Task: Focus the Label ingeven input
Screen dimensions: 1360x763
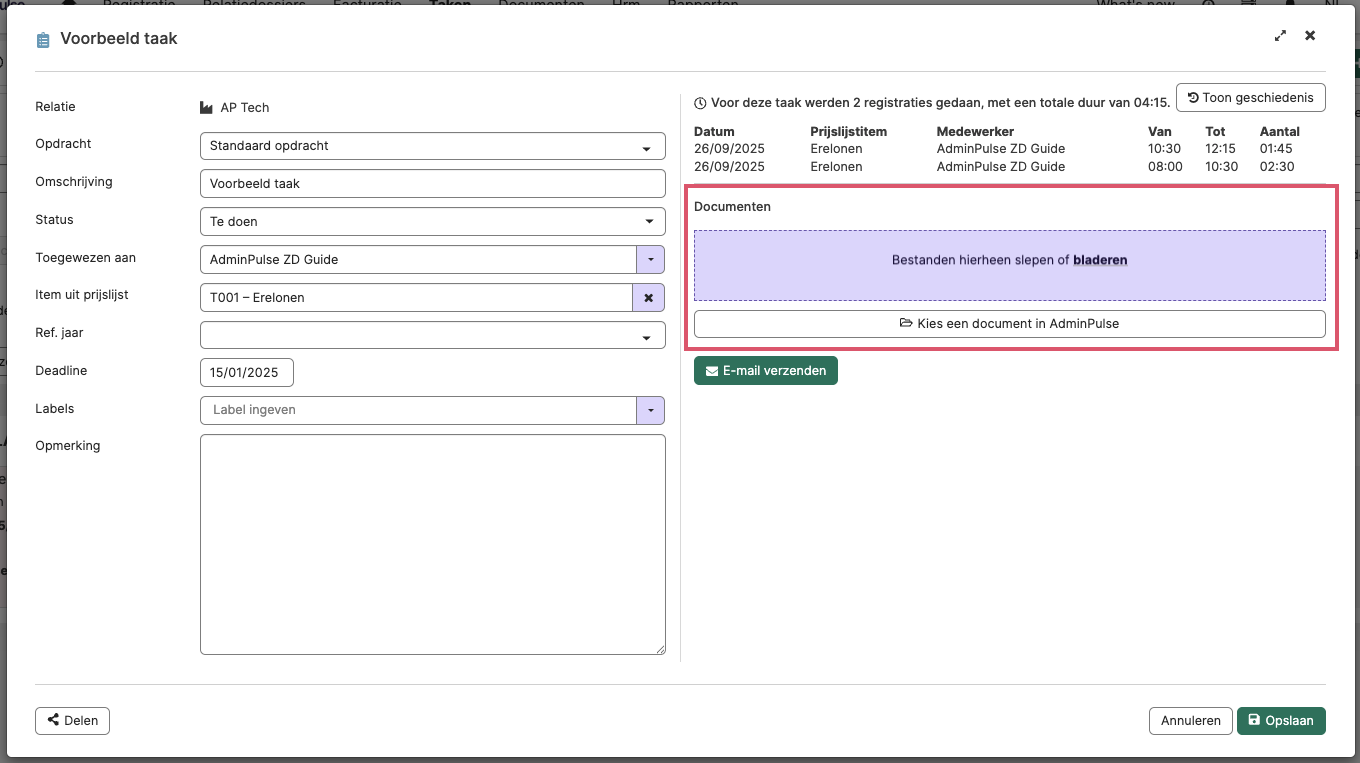Action: pyautogui.click(x=418, y=410)
